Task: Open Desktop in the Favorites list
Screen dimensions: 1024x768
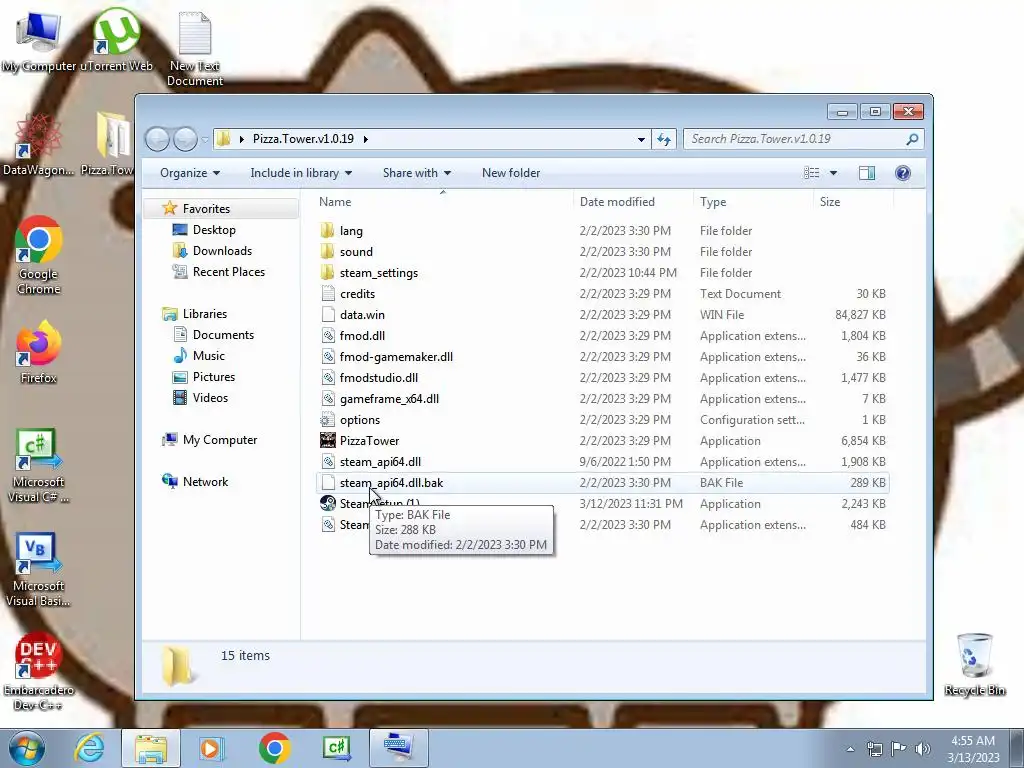Action: (214, 230)
